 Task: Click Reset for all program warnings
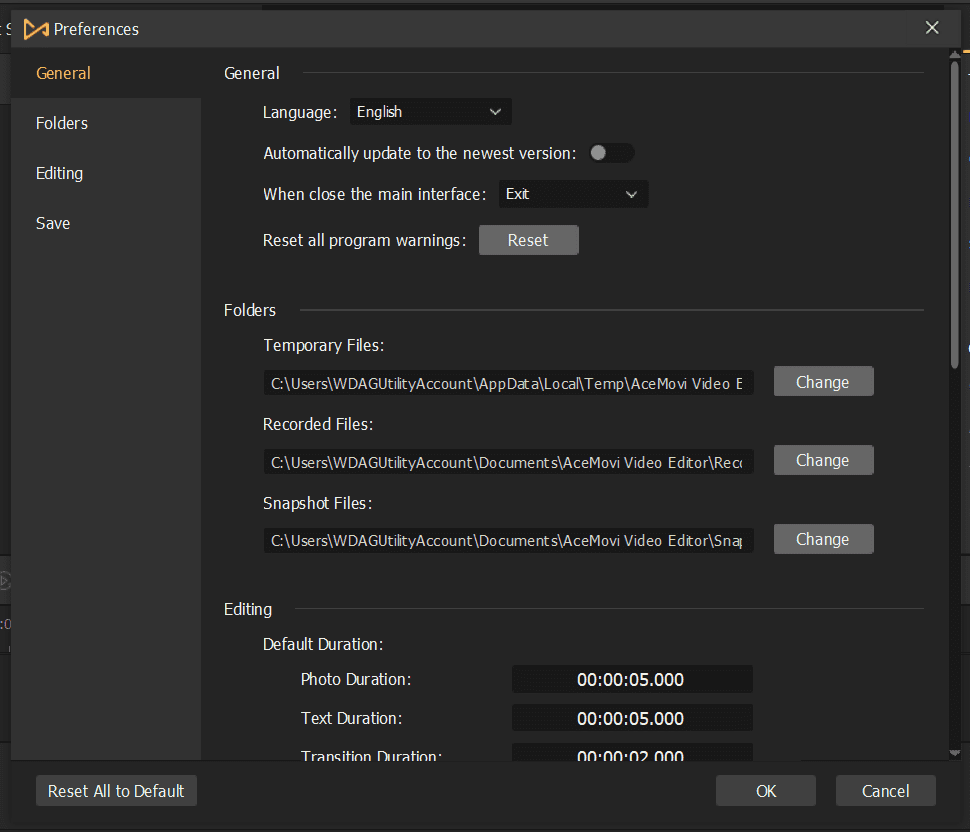[x=528, y=240]
